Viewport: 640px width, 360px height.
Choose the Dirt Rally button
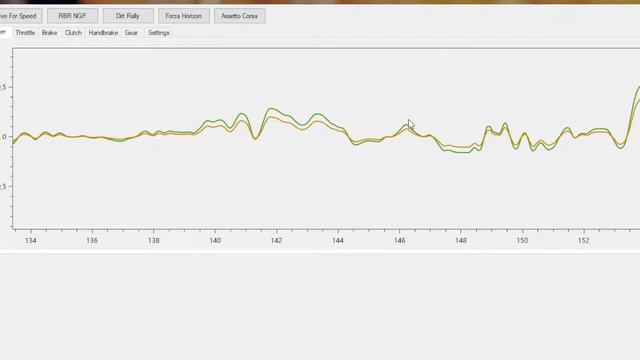pyautogui.click(x=128, y=16)
